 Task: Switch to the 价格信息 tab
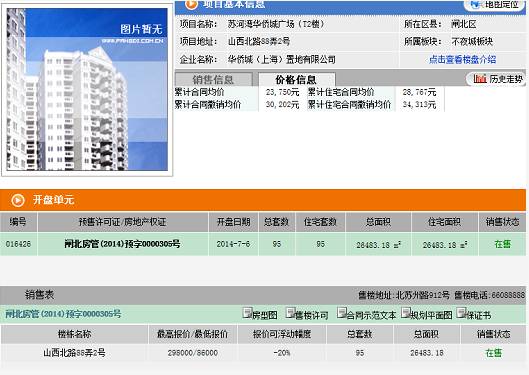(x=296, y=80)
